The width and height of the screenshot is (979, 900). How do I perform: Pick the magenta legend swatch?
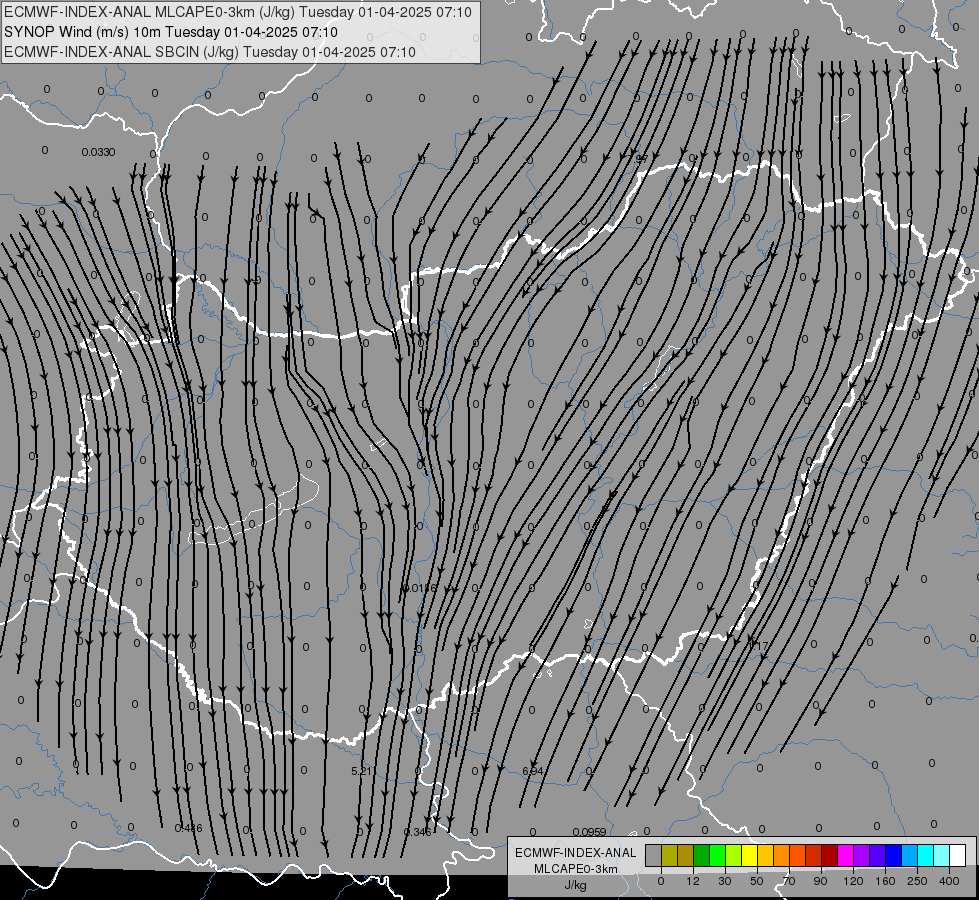[845, 855]
